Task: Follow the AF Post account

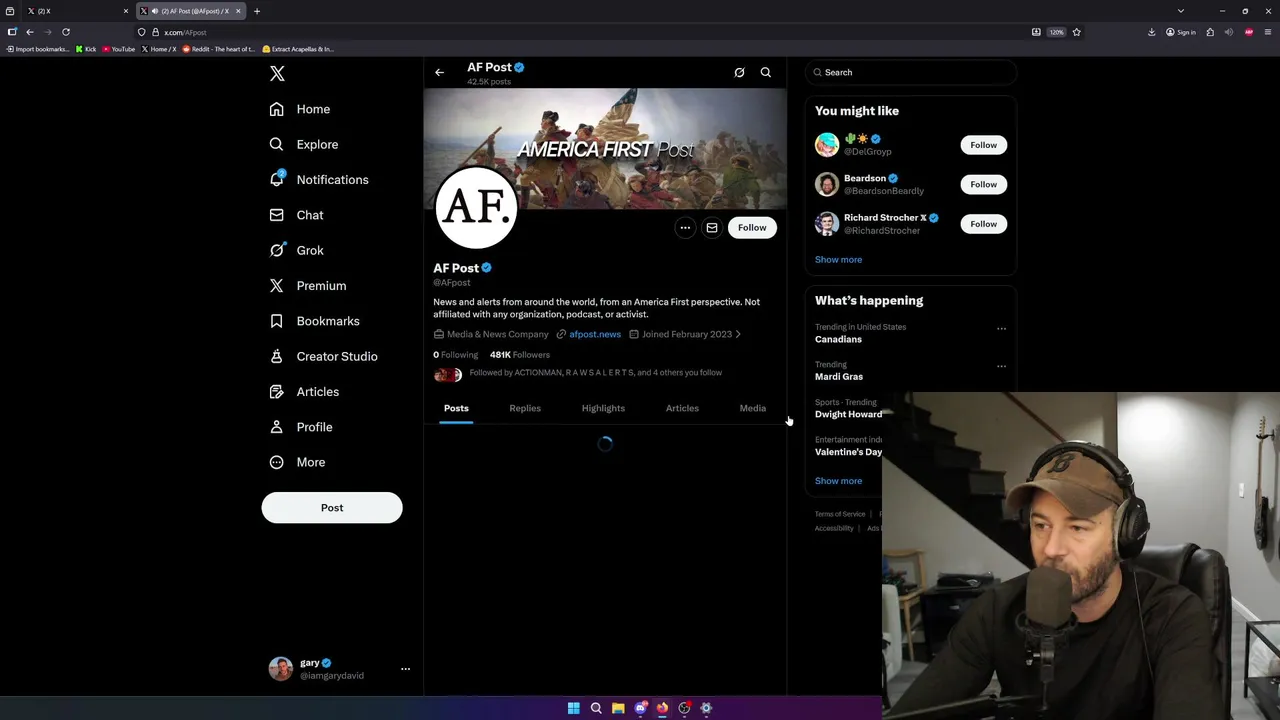Action: [x=752, y=228]
